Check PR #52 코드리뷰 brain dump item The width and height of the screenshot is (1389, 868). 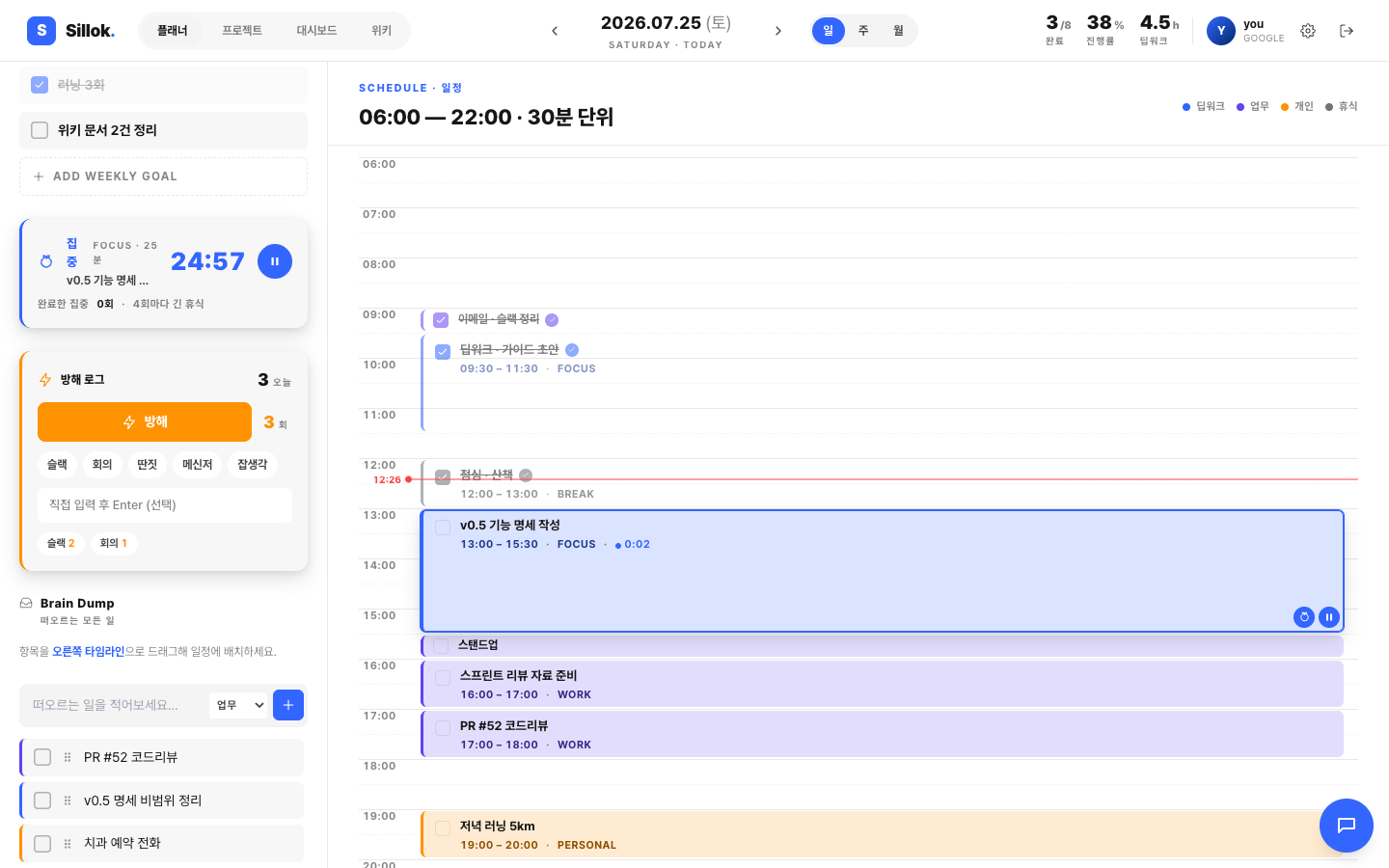click(x=42, y=757)
